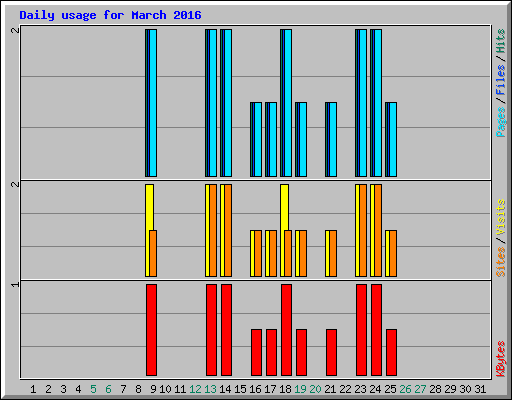Select day 3 on the x-axis
Screen dimensions: 512x400
coord(63,389)
